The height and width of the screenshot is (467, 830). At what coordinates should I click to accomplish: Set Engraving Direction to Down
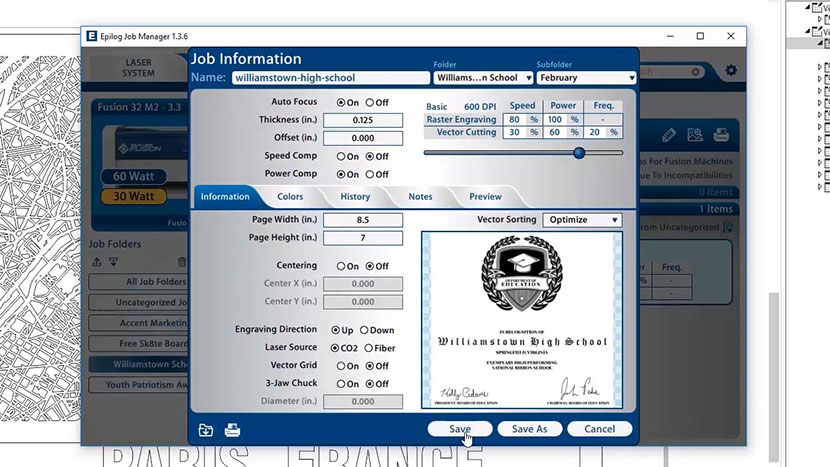[x=364, y=330]
